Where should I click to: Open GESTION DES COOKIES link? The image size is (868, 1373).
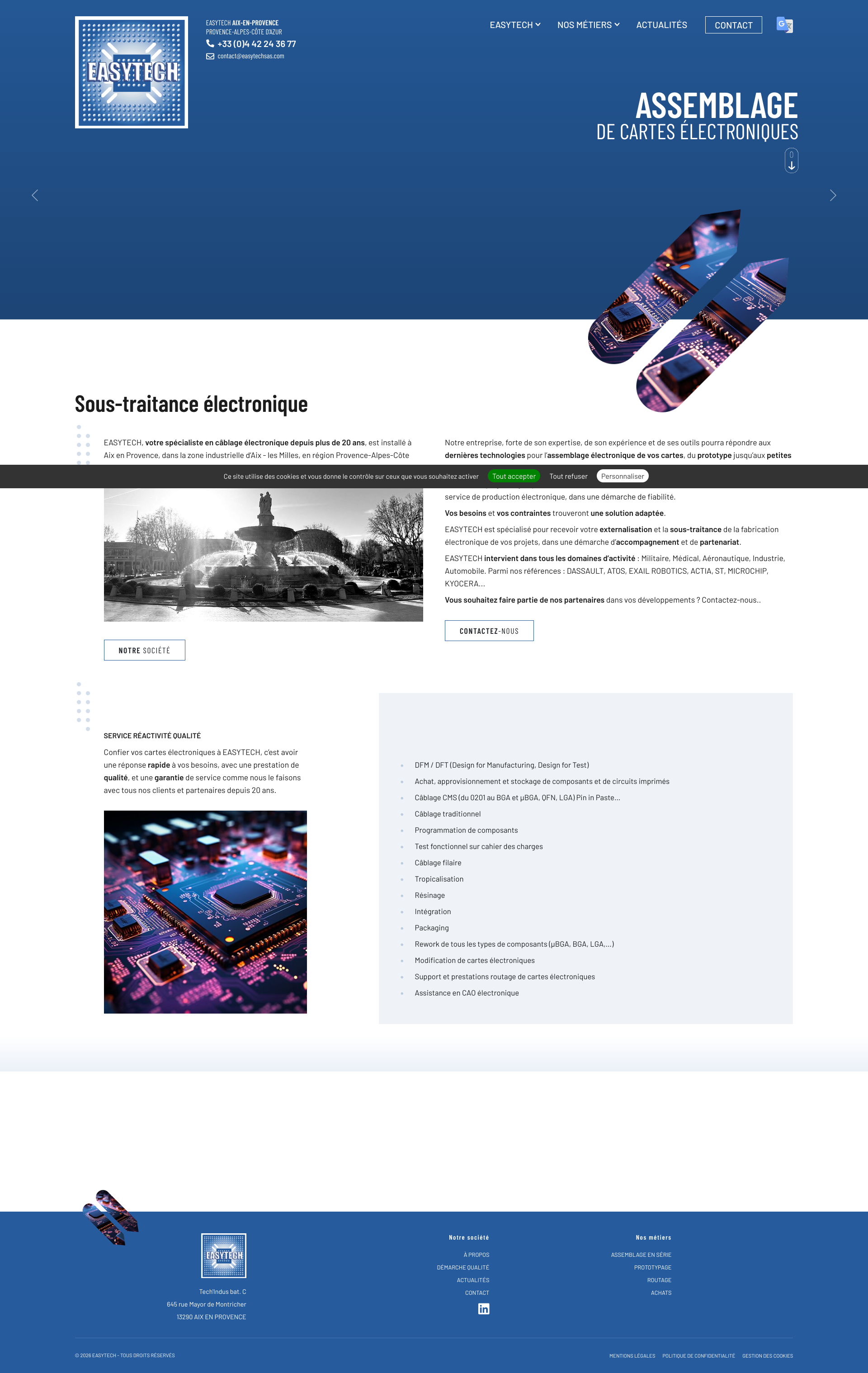(x=768, y=1356)
